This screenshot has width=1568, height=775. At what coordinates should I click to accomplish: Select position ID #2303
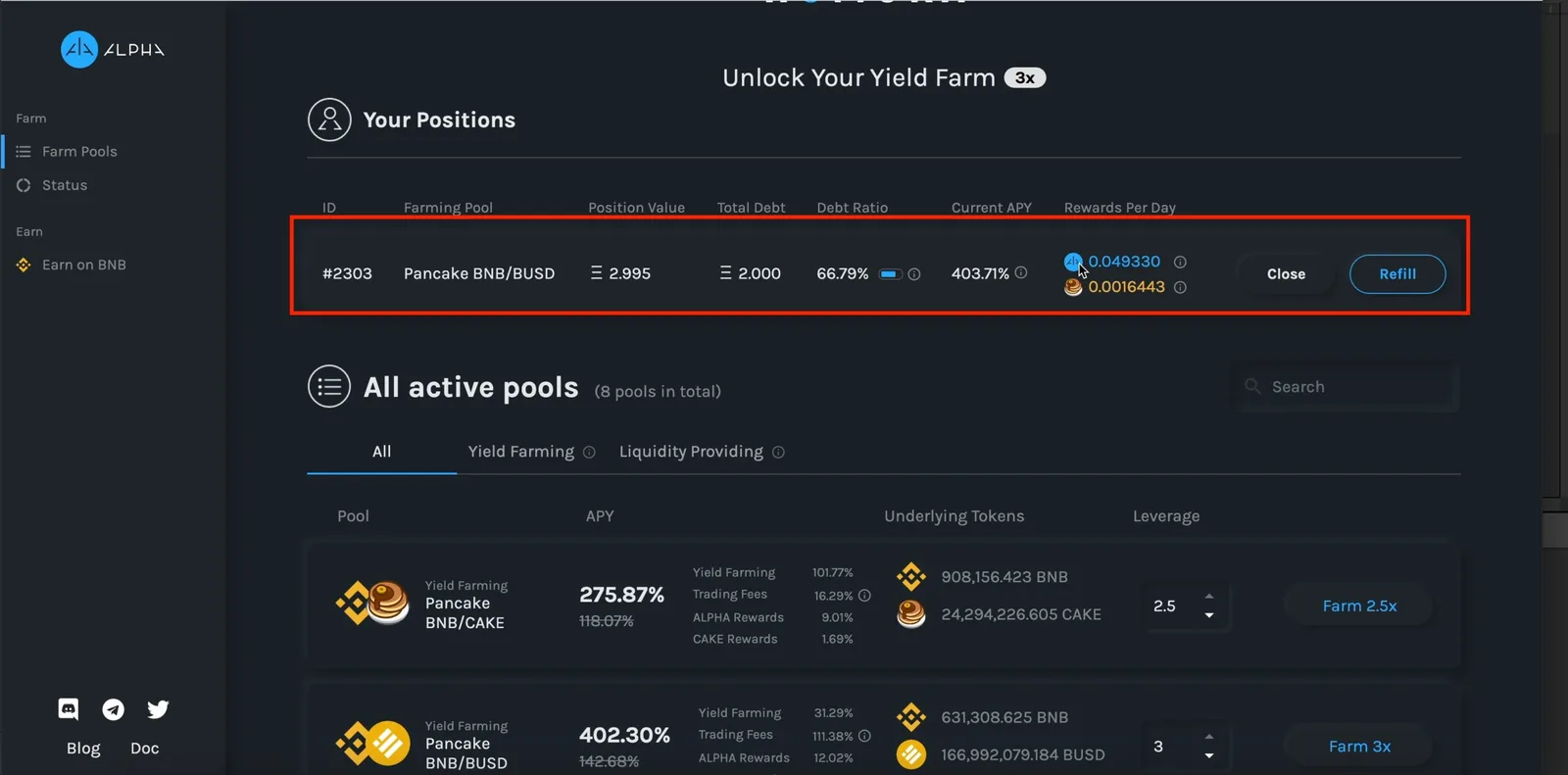[347, 274]
